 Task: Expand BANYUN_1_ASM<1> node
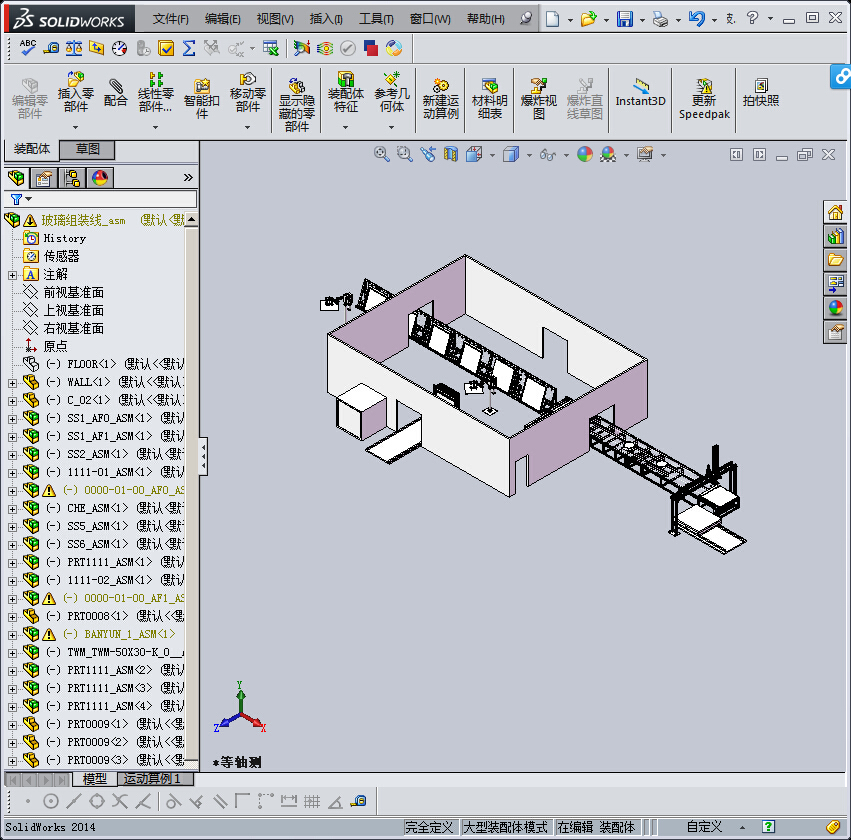12,635
